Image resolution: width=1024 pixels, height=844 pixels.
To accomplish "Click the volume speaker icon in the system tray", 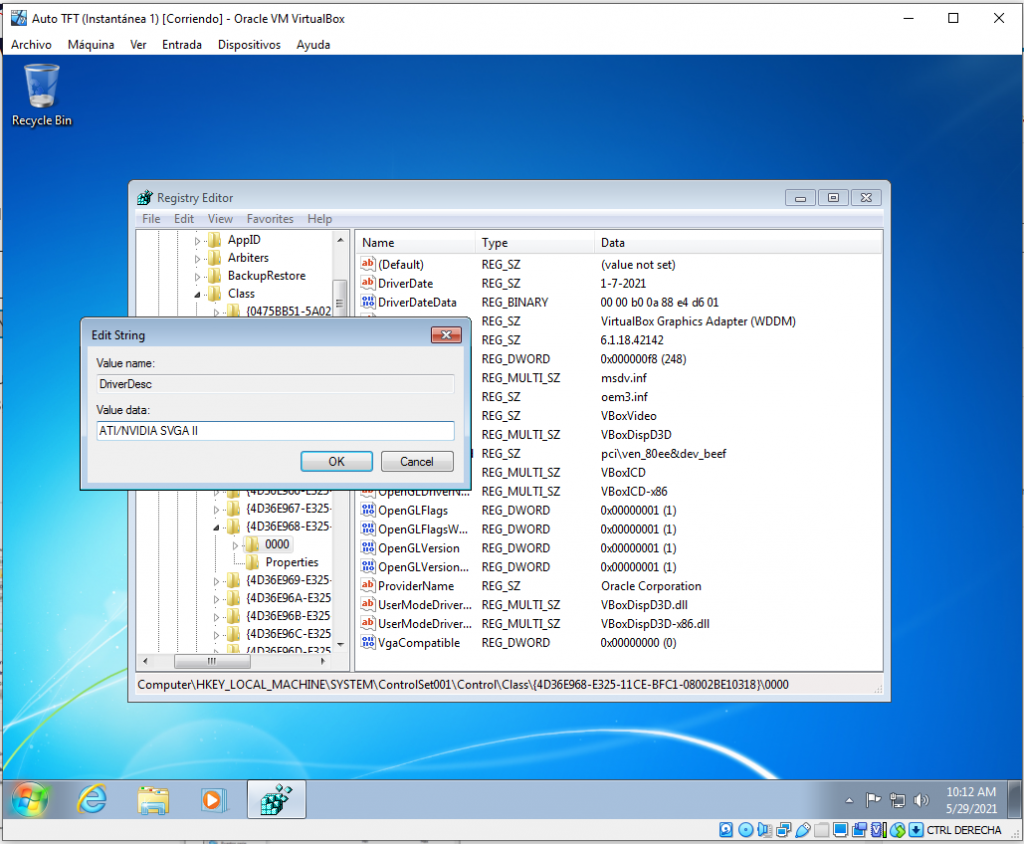I will pos(921,800).
